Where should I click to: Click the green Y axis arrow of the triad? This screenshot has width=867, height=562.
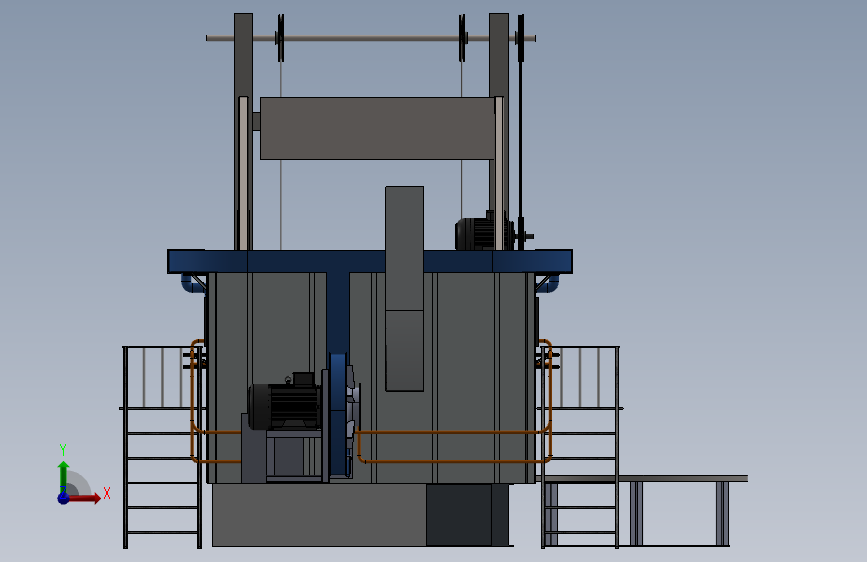(x=64, y=477)
